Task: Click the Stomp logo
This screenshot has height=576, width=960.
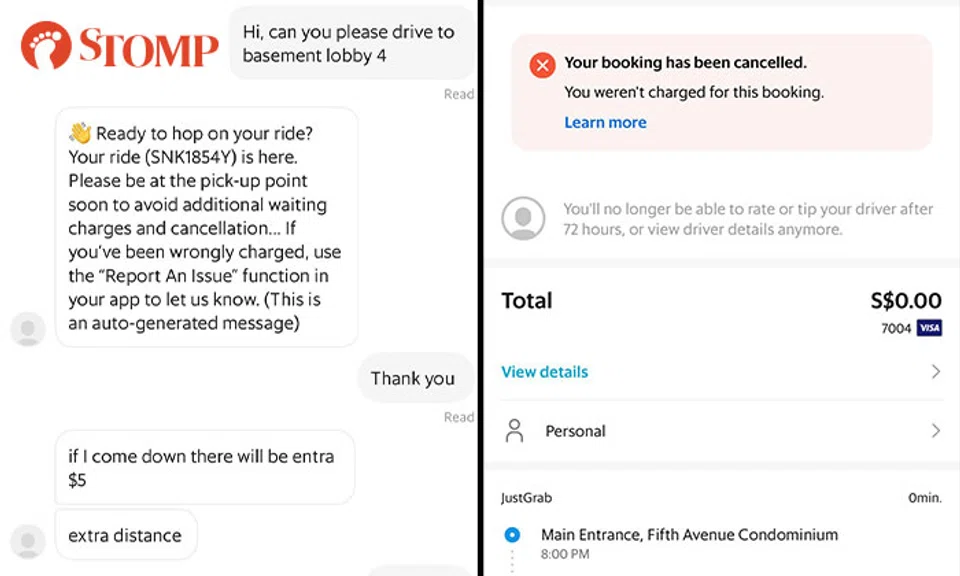Action: 120,47
